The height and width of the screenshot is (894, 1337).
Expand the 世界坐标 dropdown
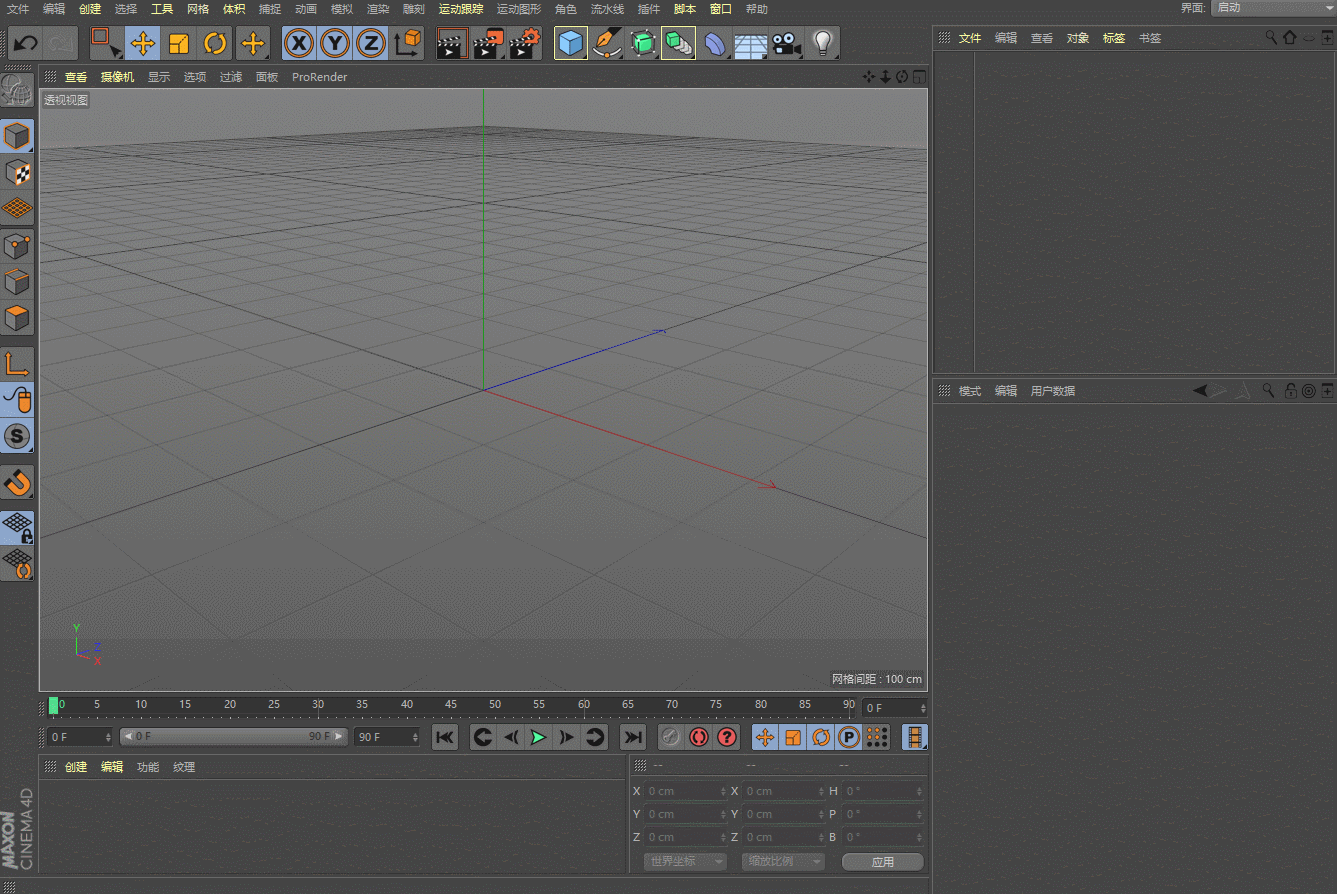tap(685, 861)
